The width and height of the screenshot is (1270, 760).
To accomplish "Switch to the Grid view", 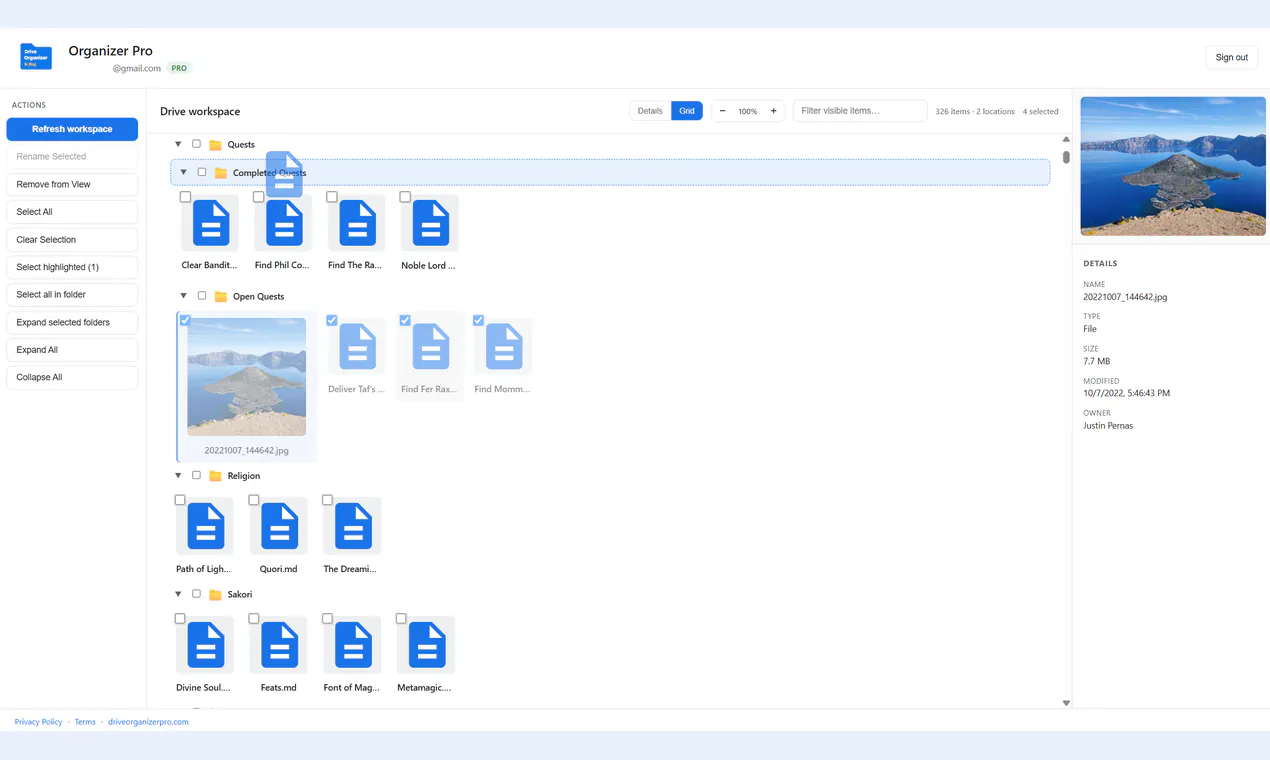I will [687, 111].
